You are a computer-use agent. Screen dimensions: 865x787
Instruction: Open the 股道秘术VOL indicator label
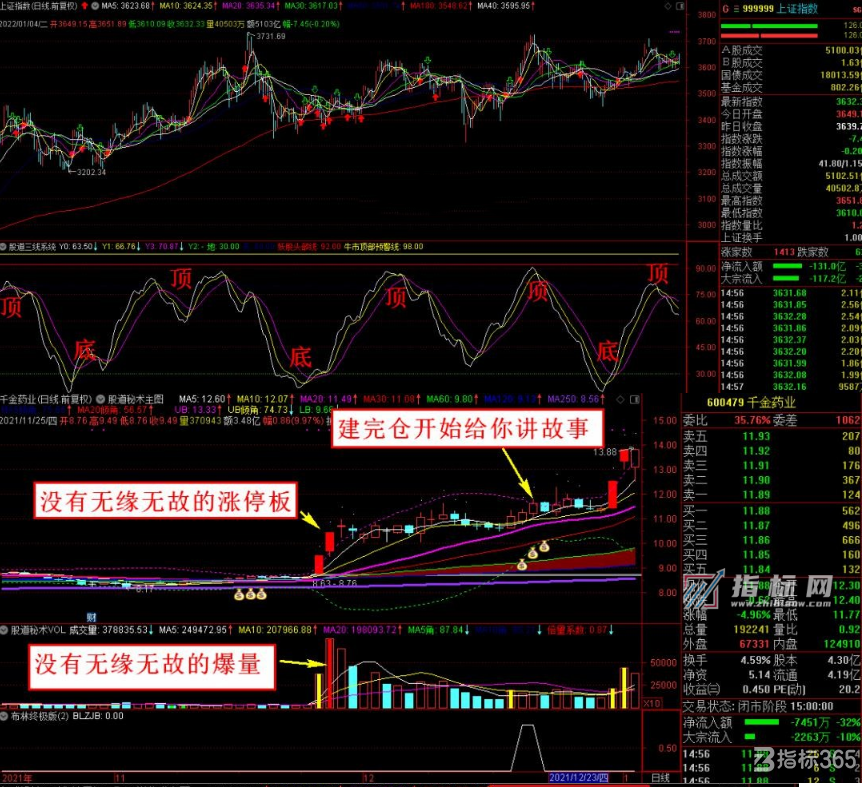[x=38, y=629]
